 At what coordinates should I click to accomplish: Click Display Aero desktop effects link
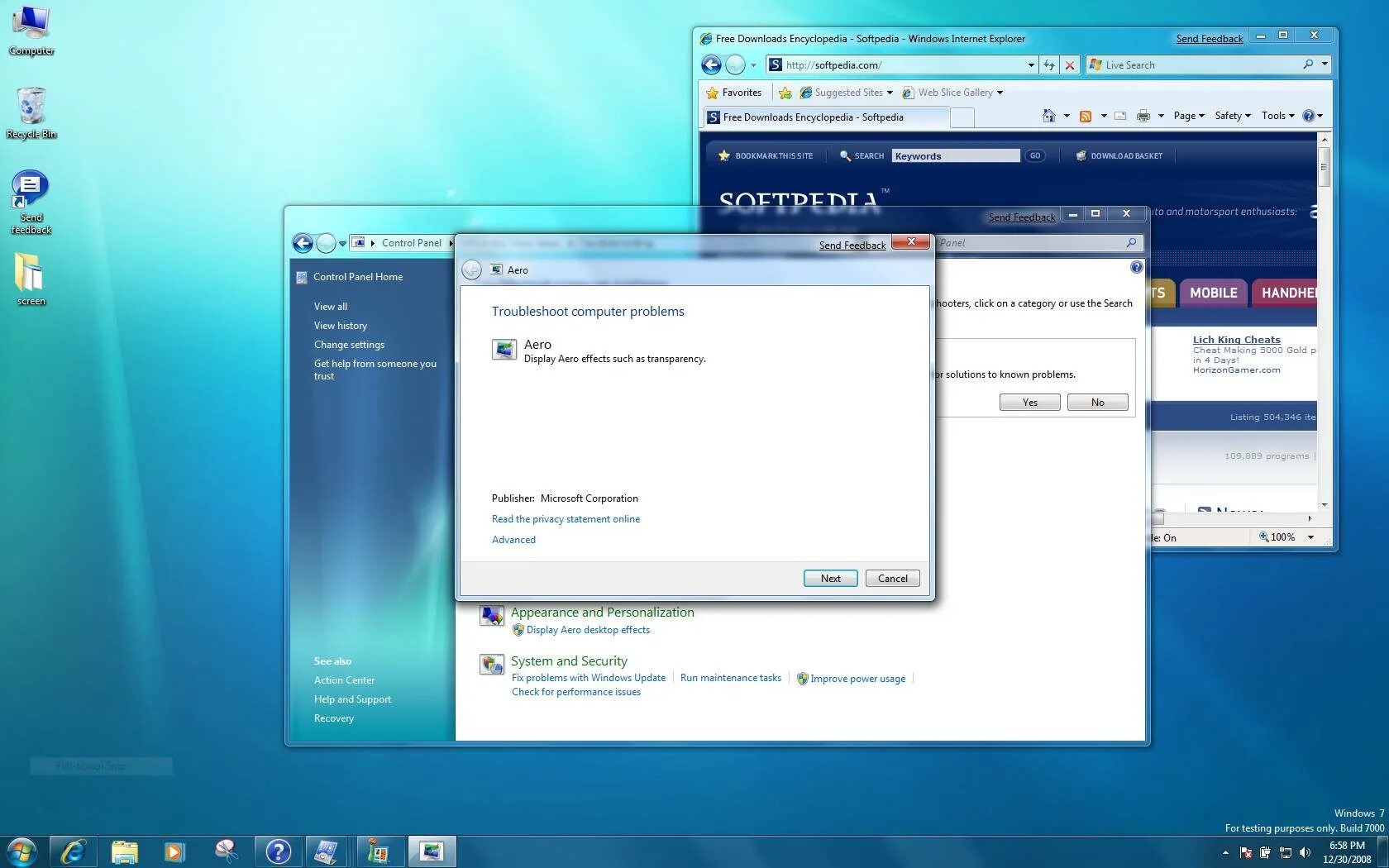(588, 630)
